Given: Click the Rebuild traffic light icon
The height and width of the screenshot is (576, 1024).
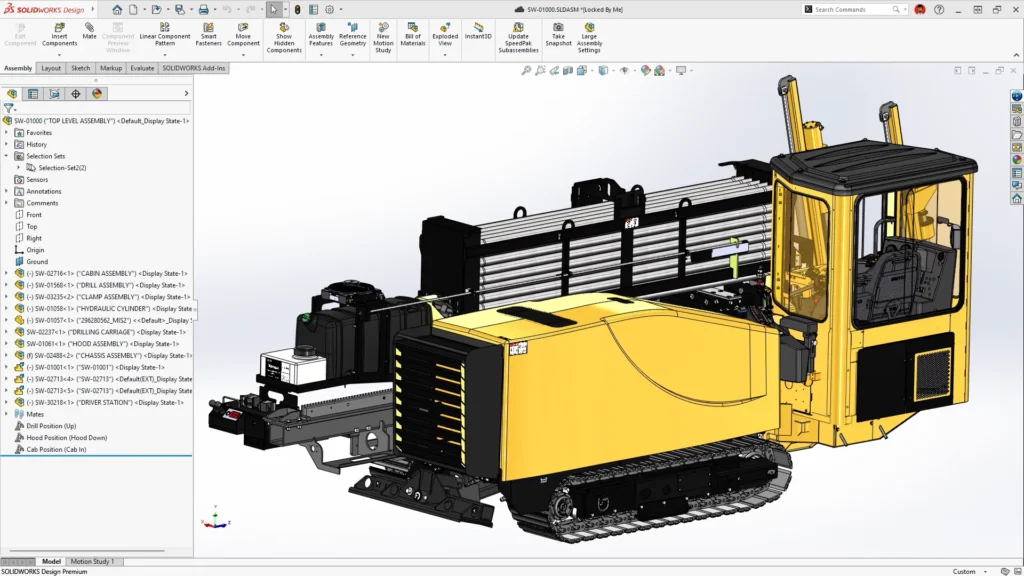Looking at the screenshot, I should [x=297, y=9].
